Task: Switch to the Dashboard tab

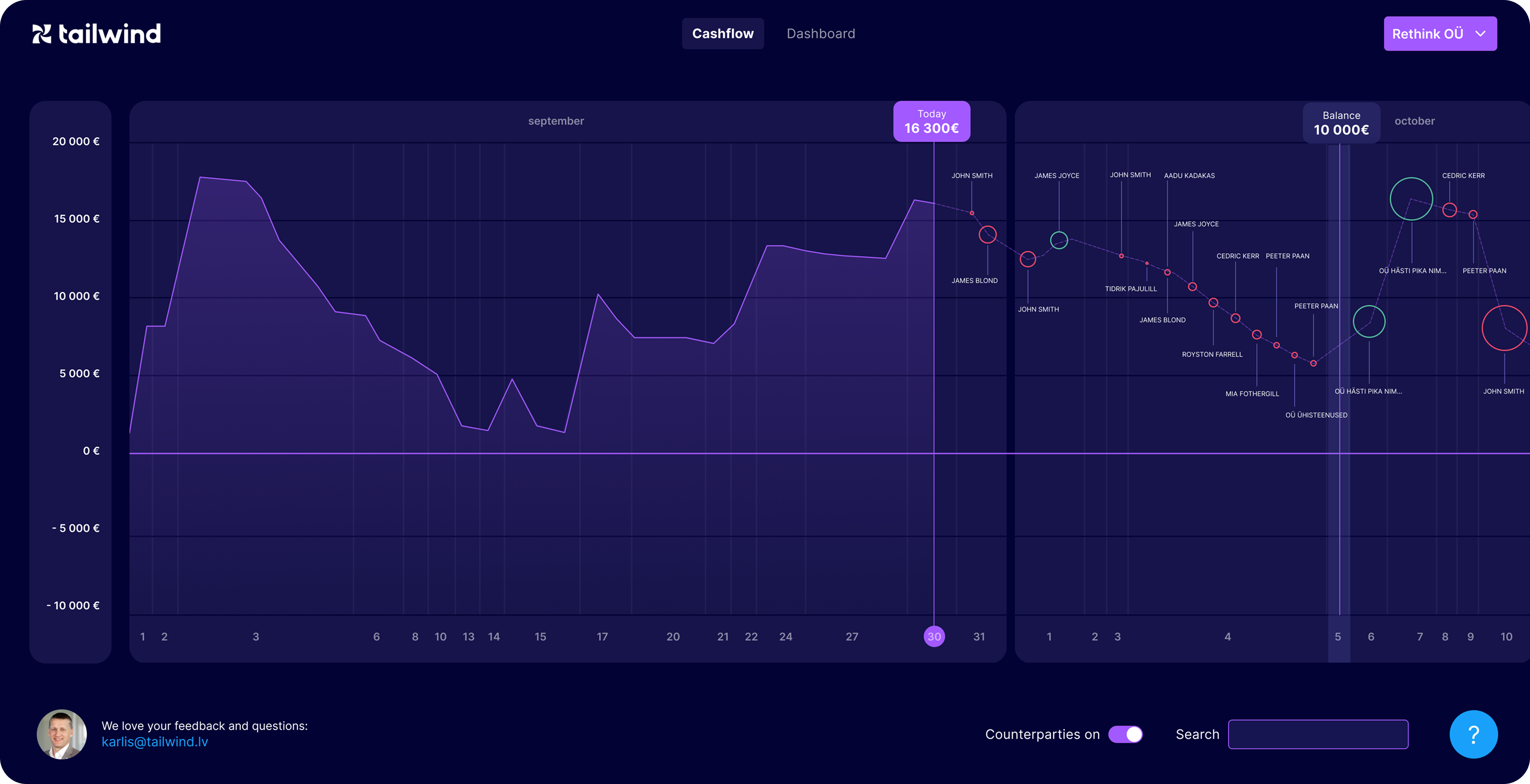Action: [821, 34]
